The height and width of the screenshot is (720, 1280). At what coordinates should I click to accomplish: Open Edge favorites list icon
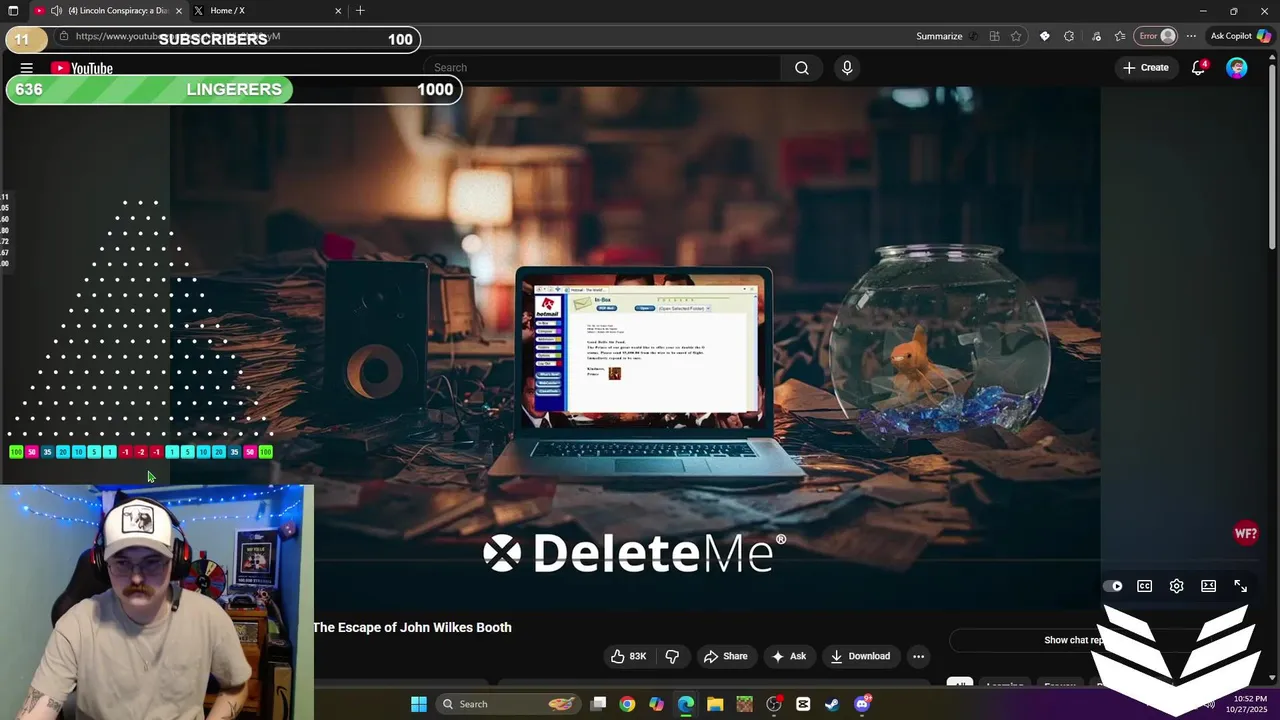pyautogui.click(x=1120, y=36)
